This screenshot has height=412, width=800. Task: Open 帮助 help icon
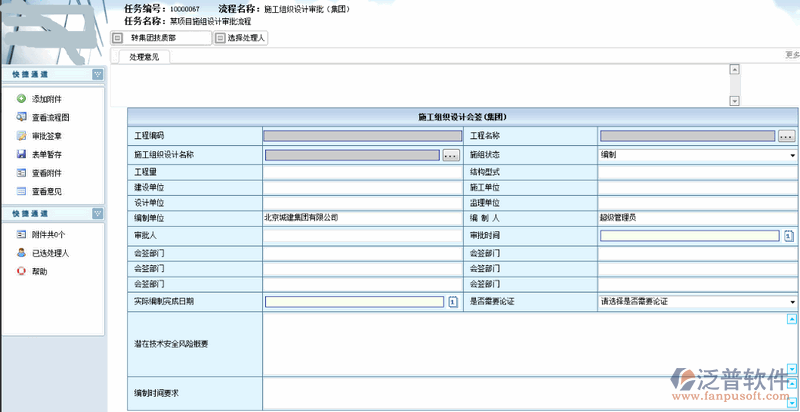pyautogui.click(x=21, y=271)
